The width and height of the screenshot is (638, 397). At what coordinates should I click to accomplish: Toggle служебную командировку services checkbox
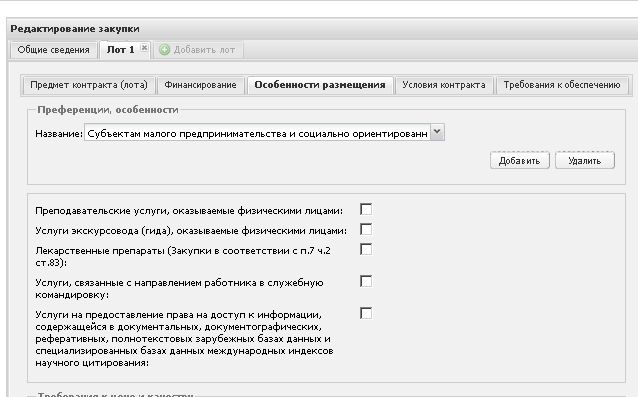click(366, 281)
